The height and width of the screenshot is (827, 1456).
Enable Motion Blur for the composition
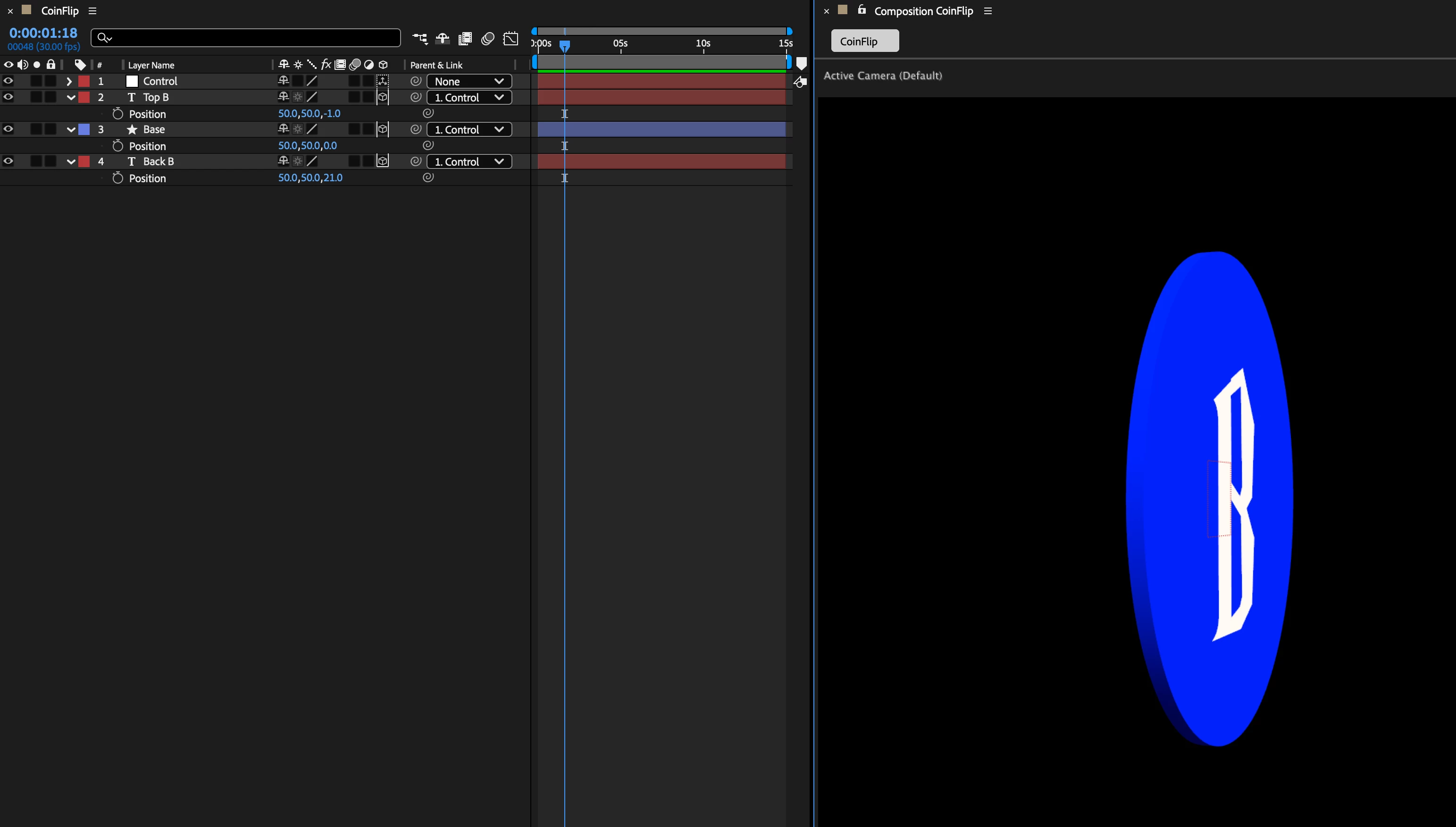click(487, 39)
